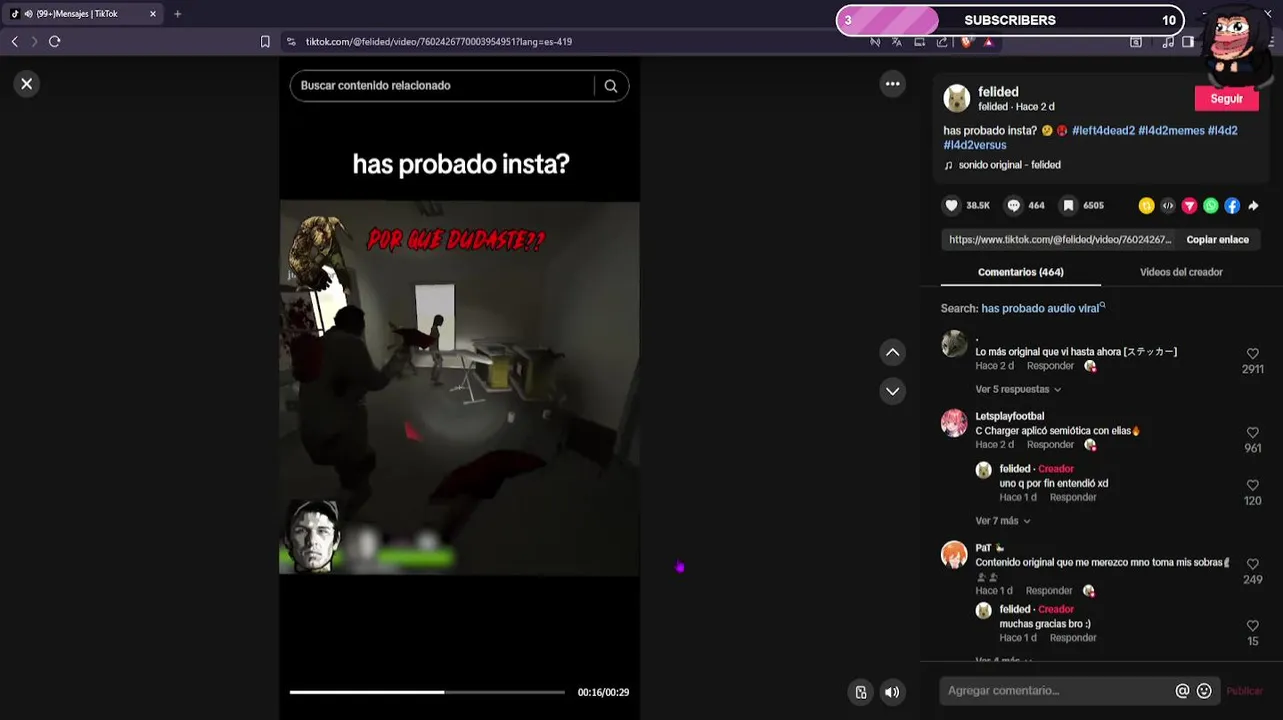This screenshot has height=720, width=1283.
Task: Open the #l4d2versus hashtag
Action: tap(975, 146)
